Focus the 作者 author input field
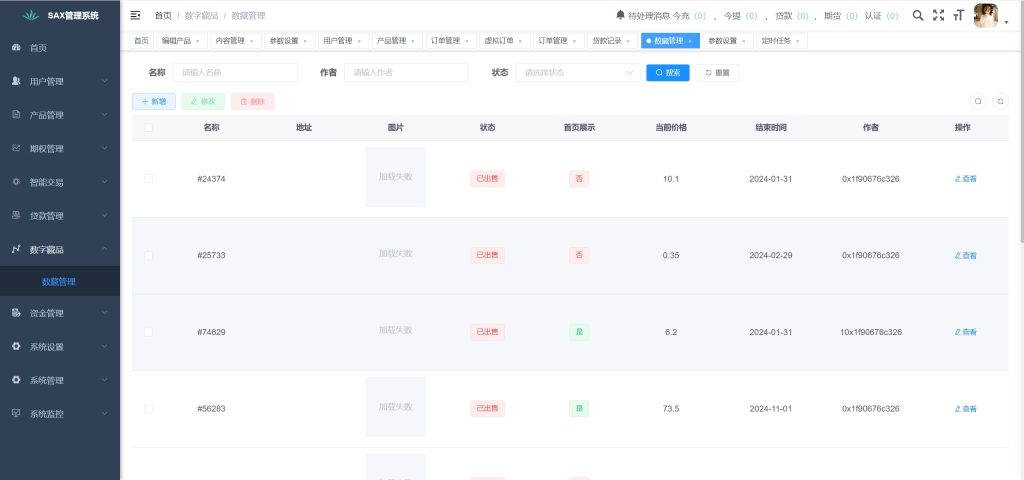This screenshot has width=1024, height=480. point(406,72)
